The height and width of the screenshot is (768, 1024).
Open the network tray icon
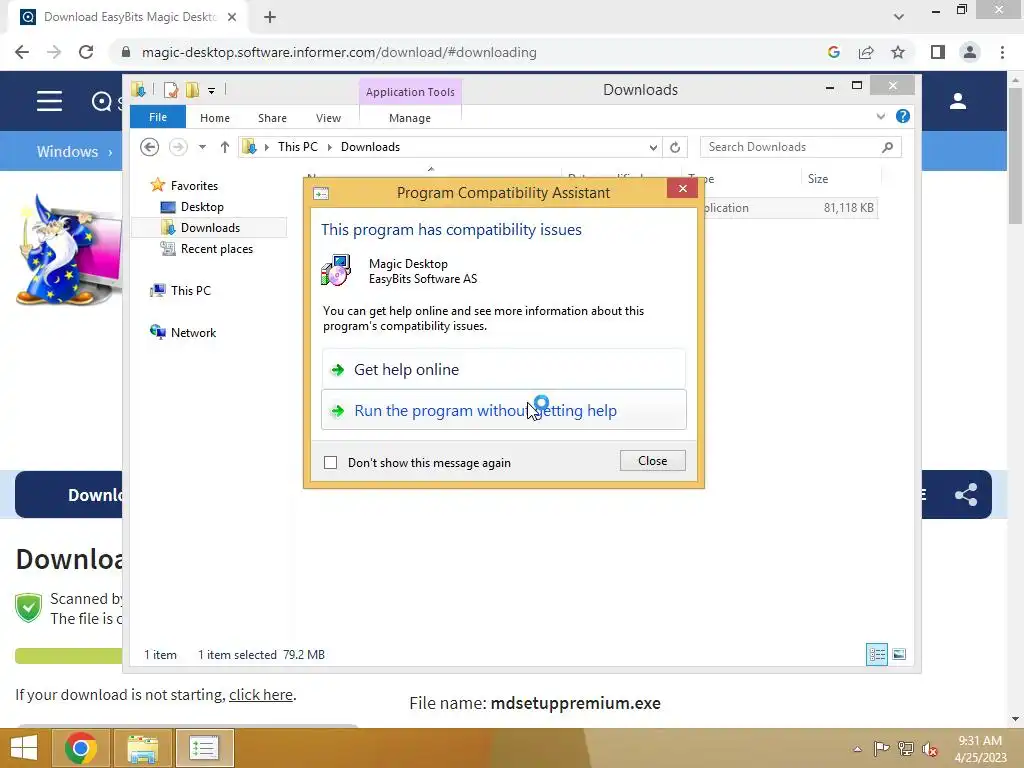click(x=906, y=748)
